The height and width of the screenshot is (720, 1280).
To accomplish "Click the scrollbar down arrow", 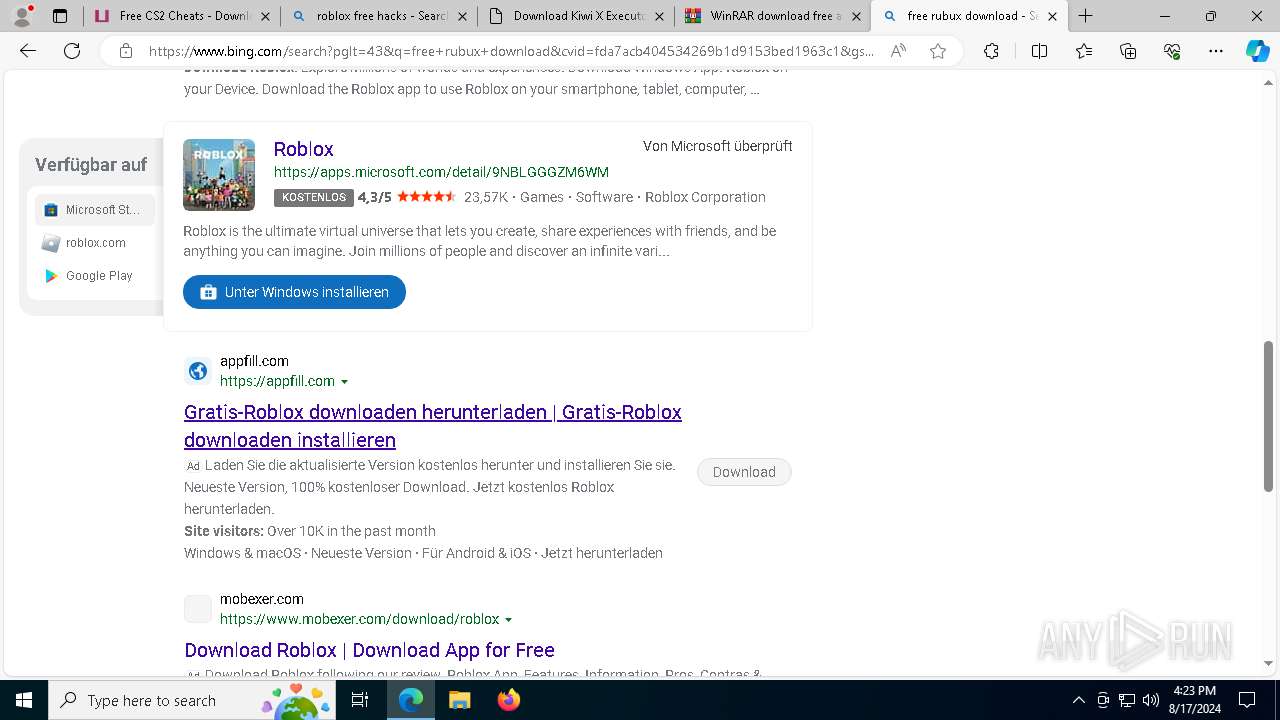I will 1269,663.
